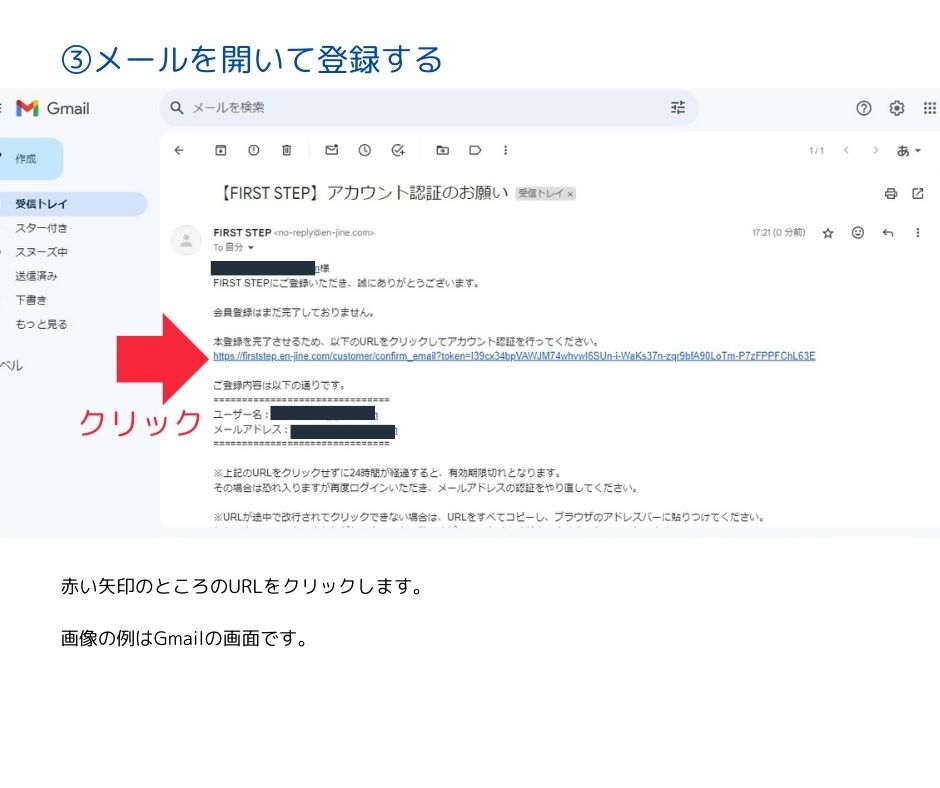Delete this email with the trash icon
This screenshot has height=788, width=940.
[287, 151]
